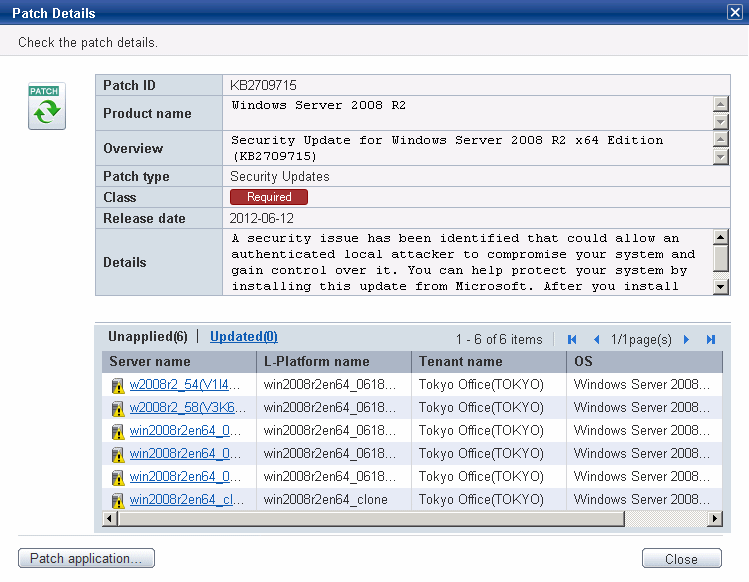Close the Patch Details dialog with X
The height and width of the screenshot is (582, 749).
coord(735,12)
